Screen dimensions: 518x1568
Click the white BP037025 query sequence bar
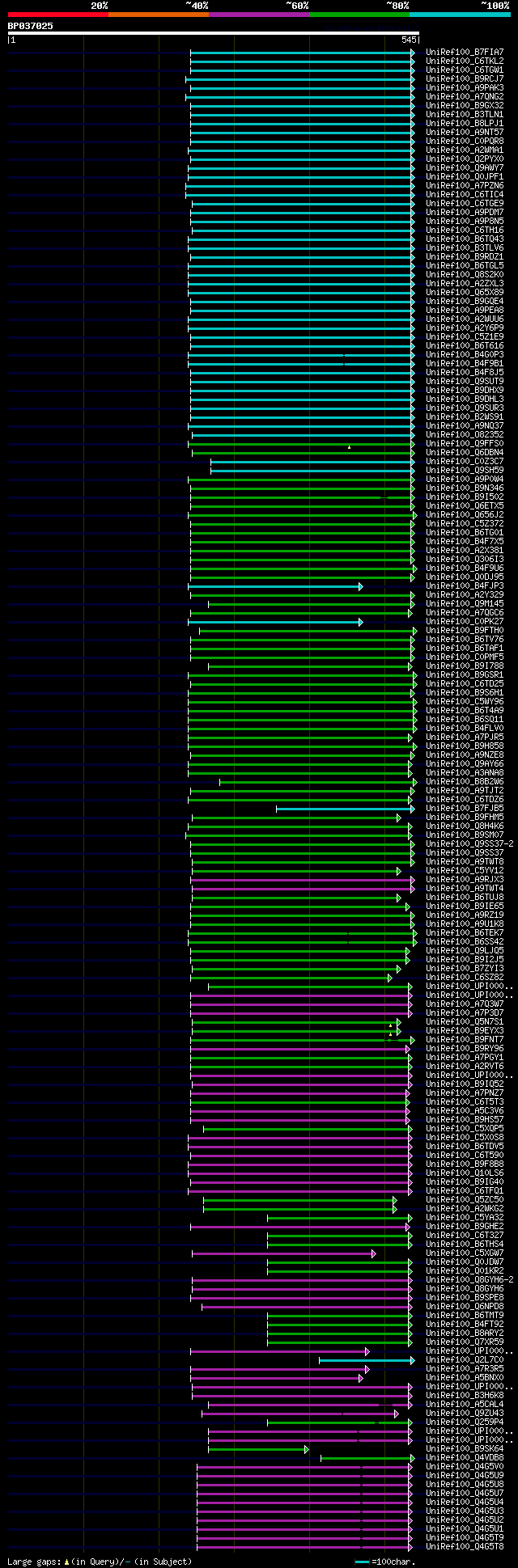(213, 33)
